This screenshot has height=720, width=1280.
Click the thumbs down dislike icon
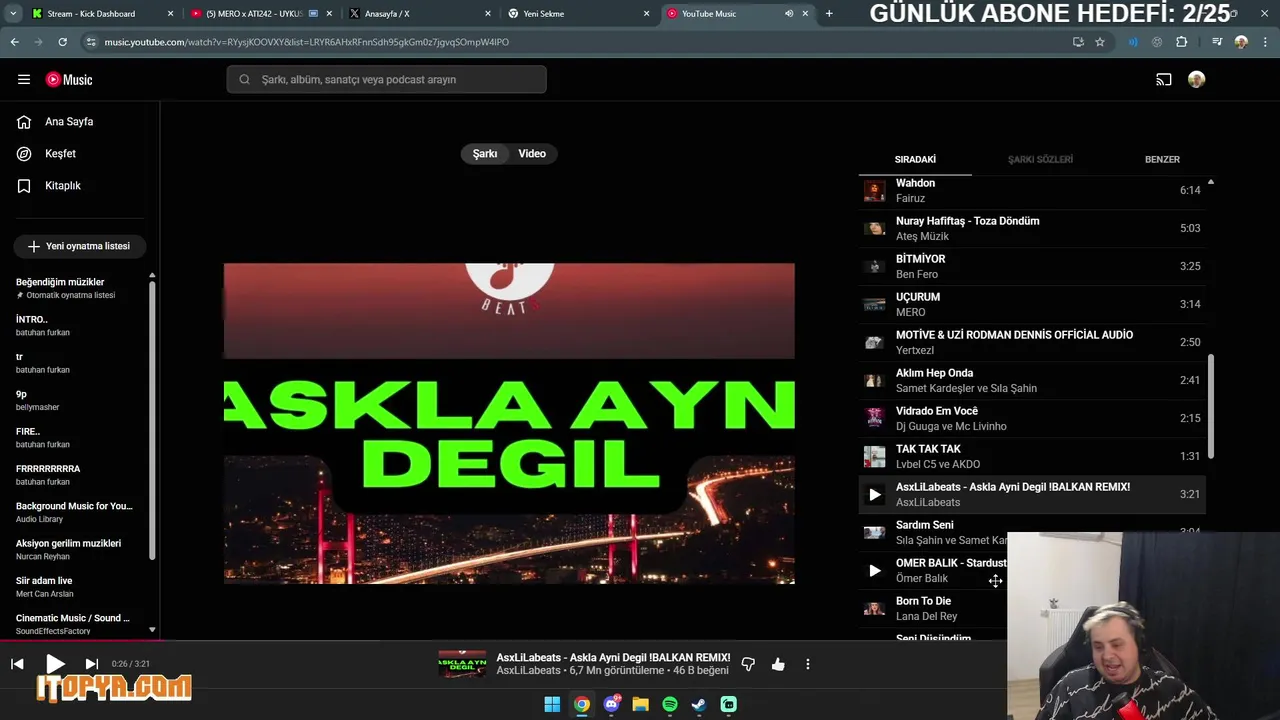pos(748,664)
